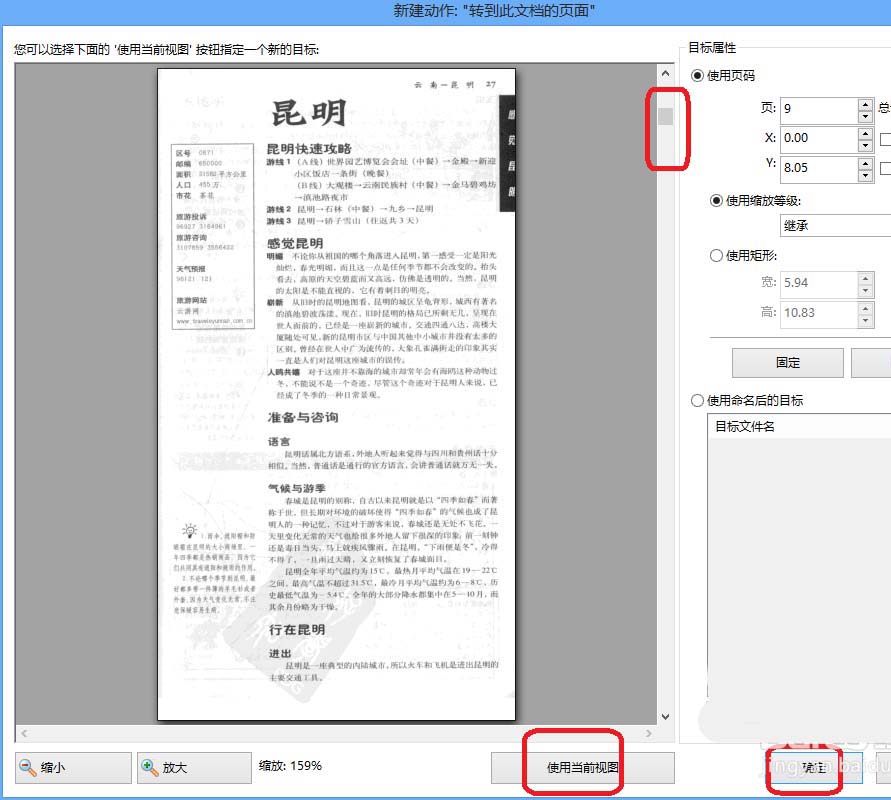Select the 缩小 zoom-out magnifier icon
891x800 pixels.
(25, 767)
